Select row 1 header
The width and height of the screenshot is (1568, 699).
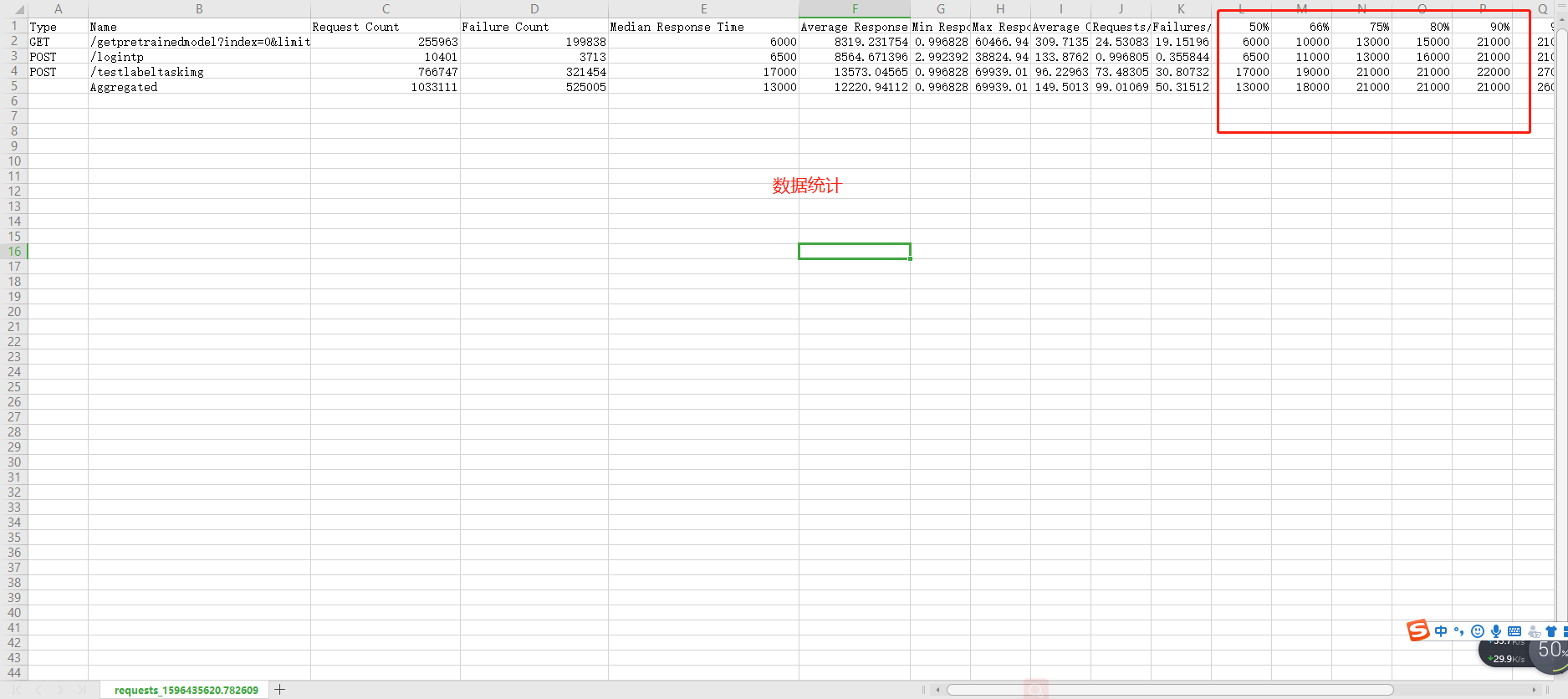14,26
